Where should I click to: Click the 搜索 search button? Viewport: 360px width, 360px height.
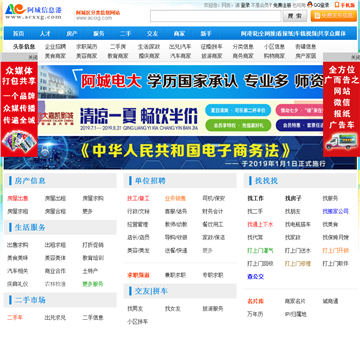click(295, 16)
